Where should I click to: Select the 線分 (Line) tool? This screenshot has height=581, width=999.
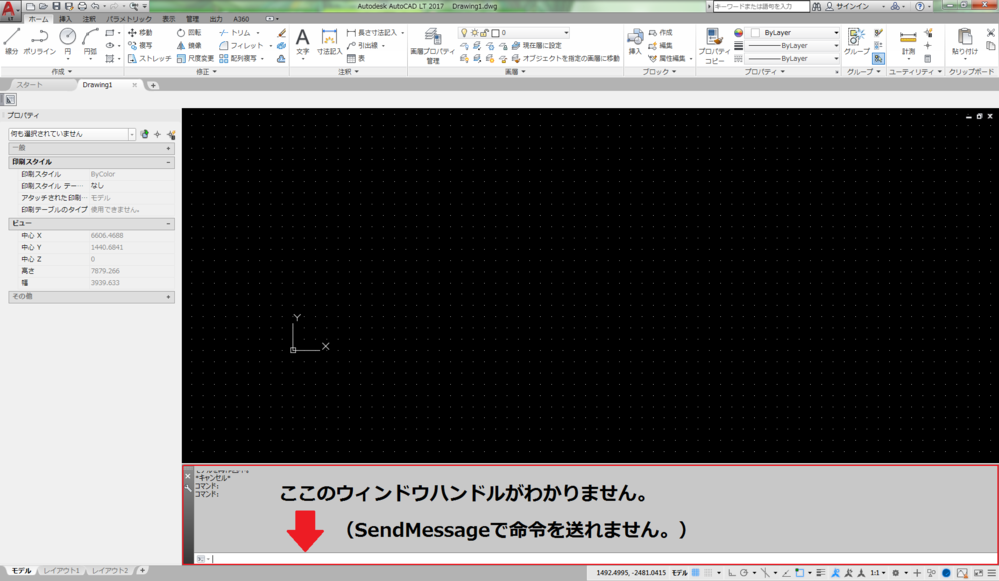click(12, 39)
